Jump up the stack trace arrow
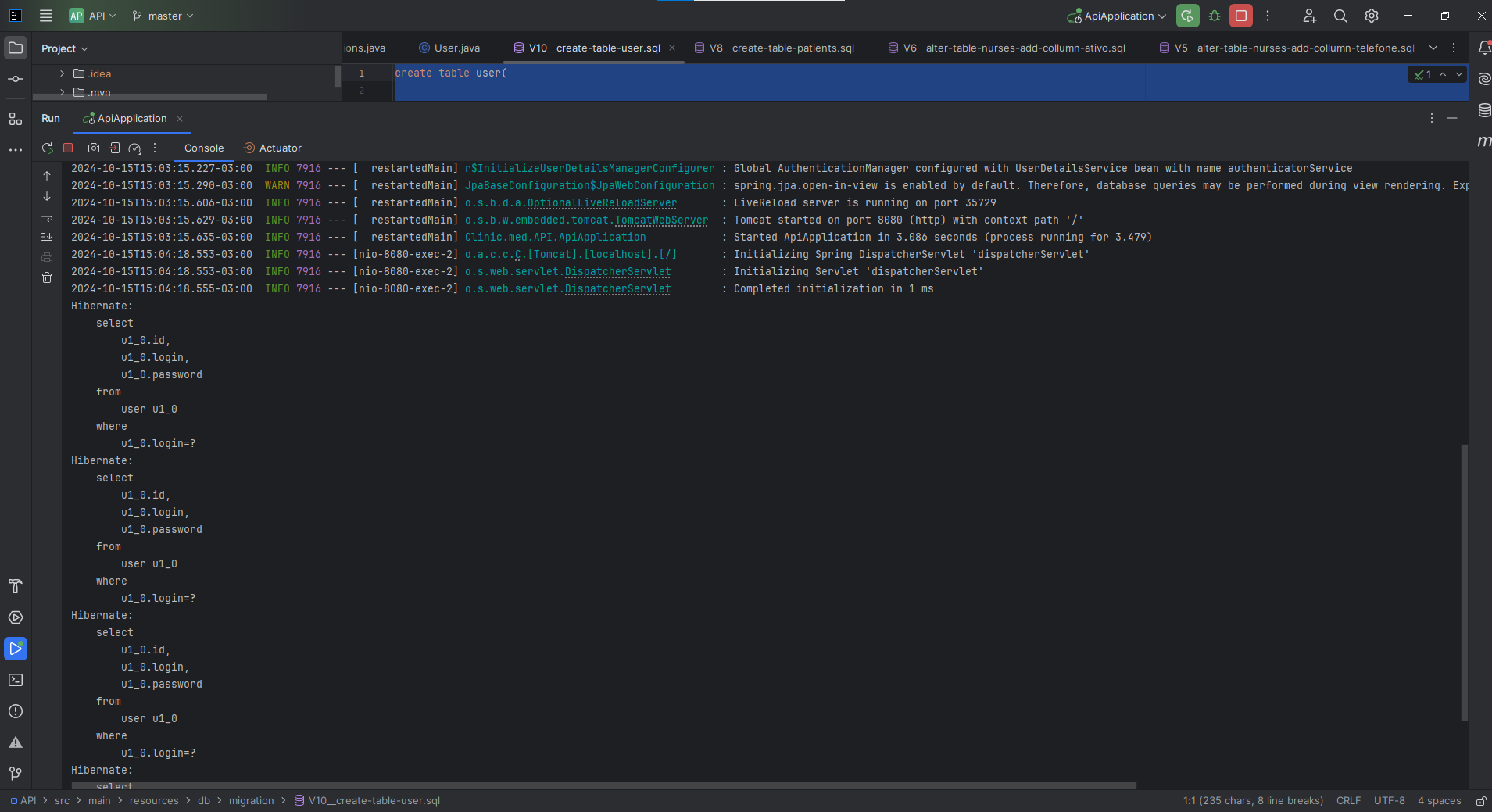1492x812 pixels. pos(47,176)
